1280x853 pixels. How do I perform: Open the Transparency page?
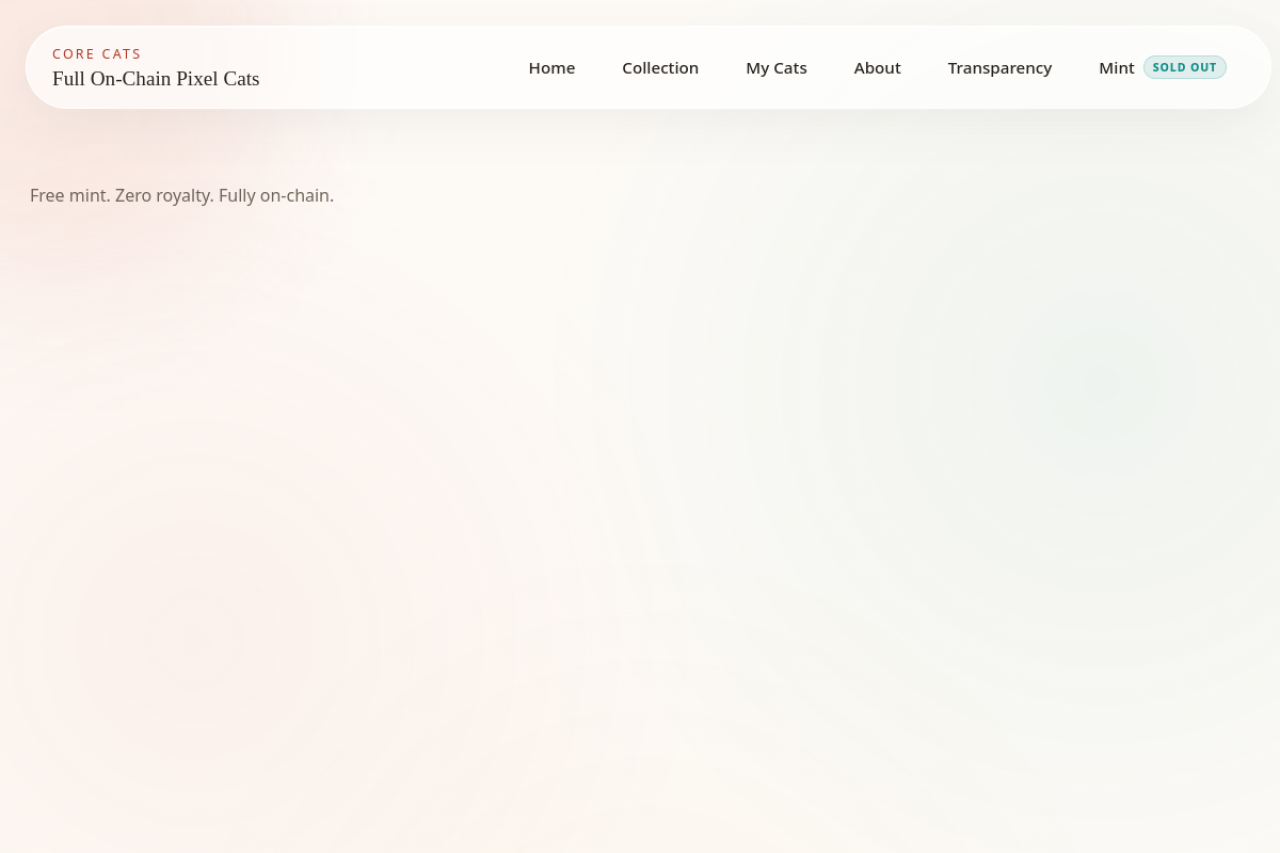(x=1000, y=68)
